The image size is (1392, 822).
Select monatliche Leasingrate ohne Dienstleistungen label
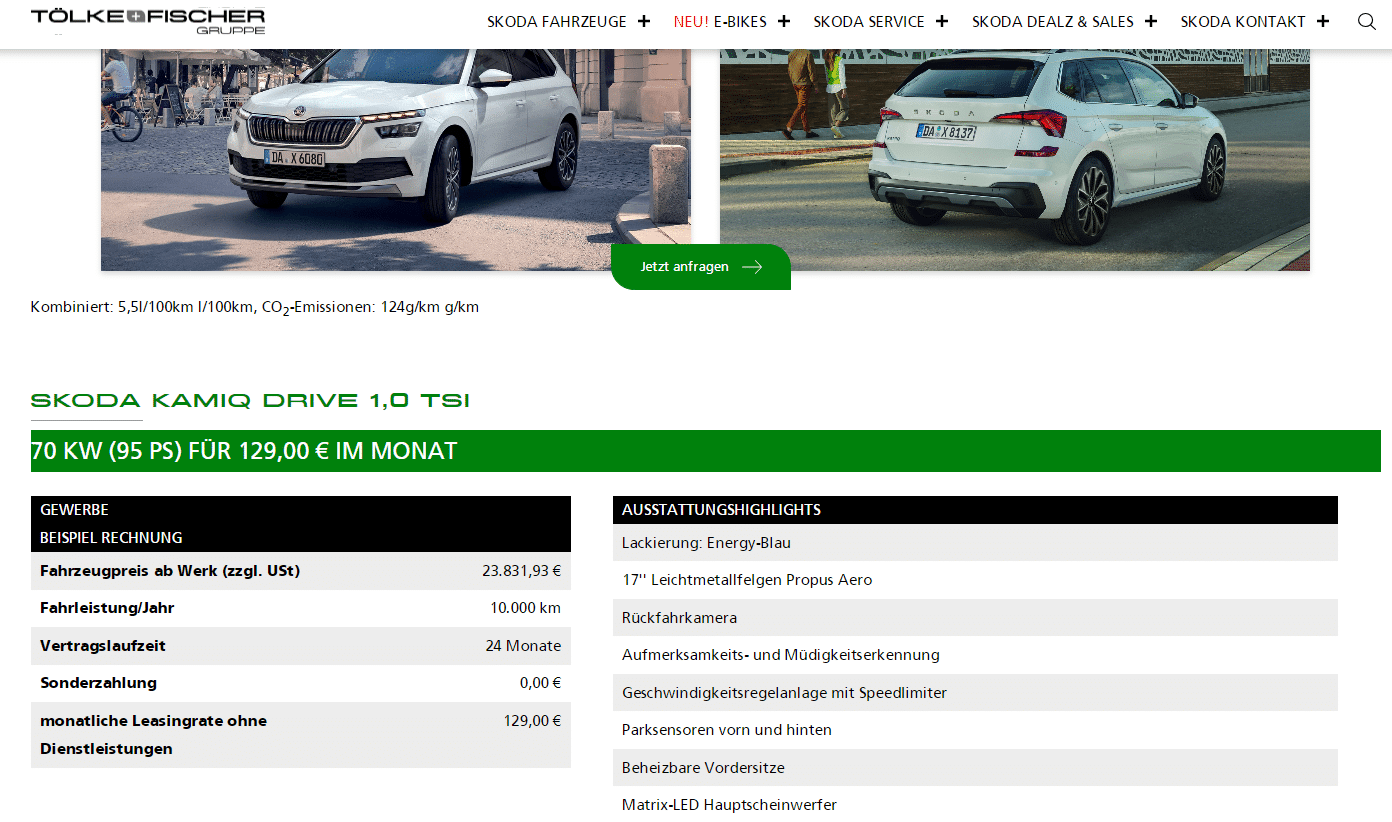tap(153, 735)
